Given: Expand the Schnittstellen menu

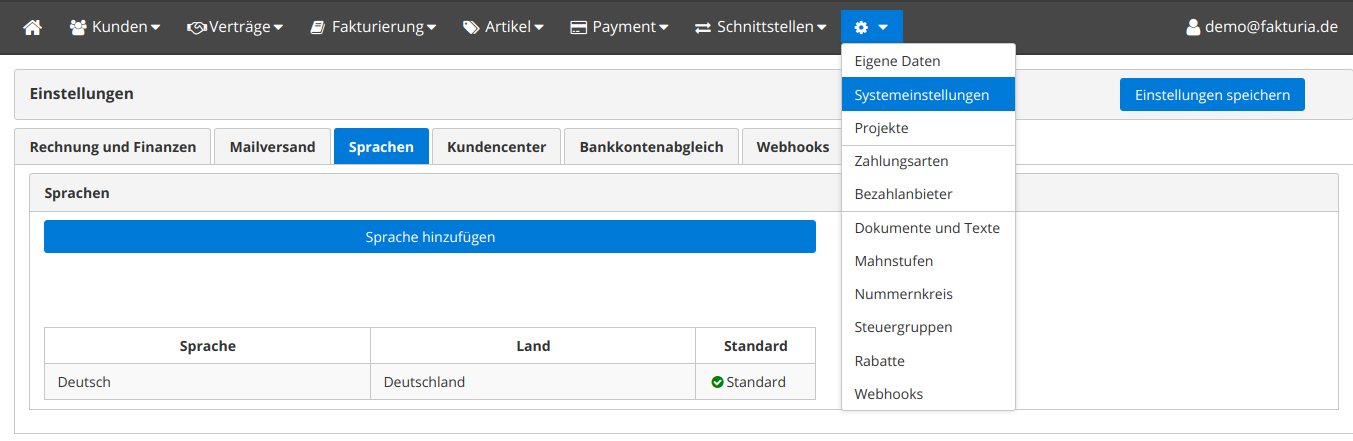Looking at the screenshot, I should [x=761, y=27].
